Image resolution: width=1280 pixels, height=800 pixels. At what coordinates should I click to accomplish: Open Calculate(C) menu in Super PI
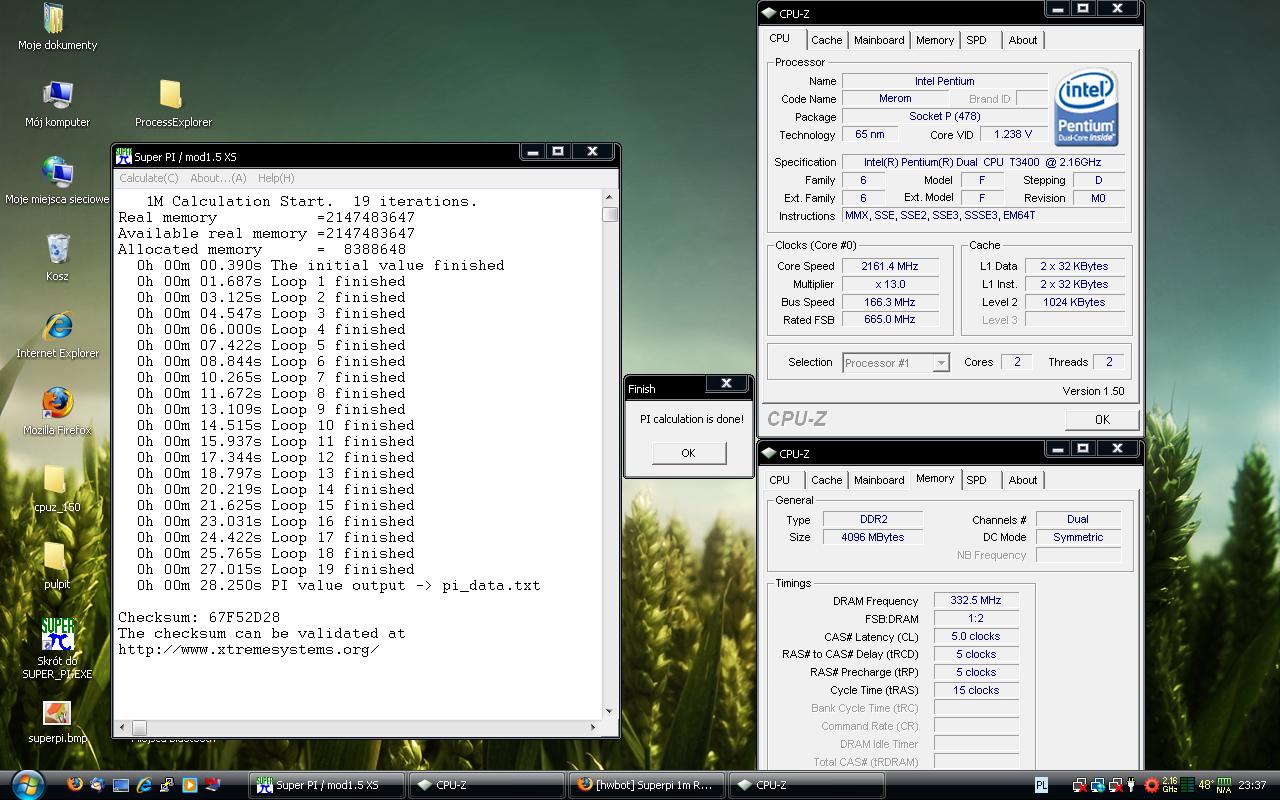coord(148,178)
